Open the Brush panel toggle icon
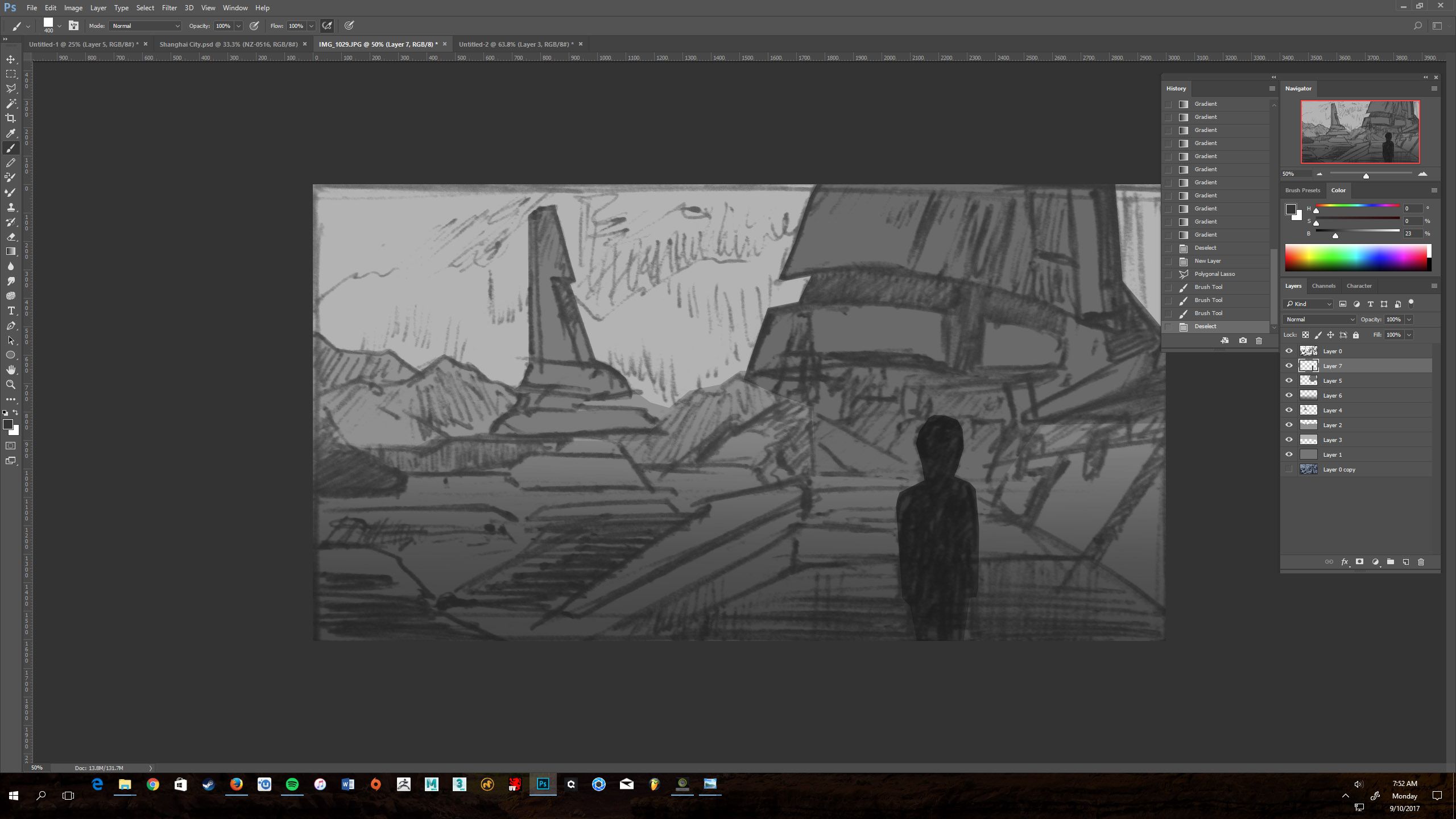This screenshot has height=819, width=1456. tap(73, 26)
